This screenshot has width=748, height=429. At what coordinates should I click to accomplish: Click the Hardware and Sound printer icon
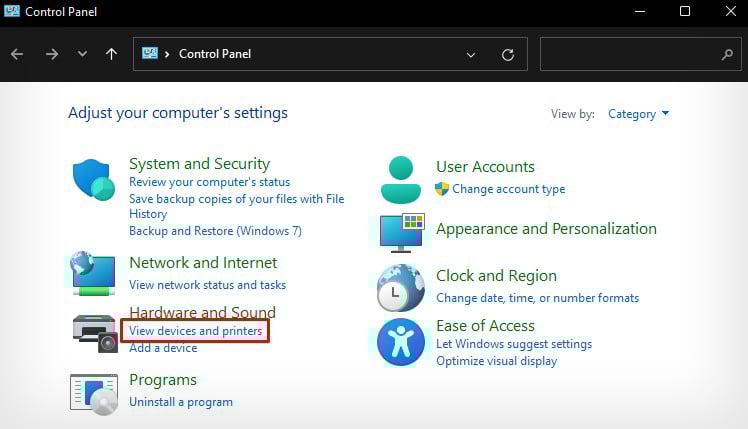click(x=95, y=332)
